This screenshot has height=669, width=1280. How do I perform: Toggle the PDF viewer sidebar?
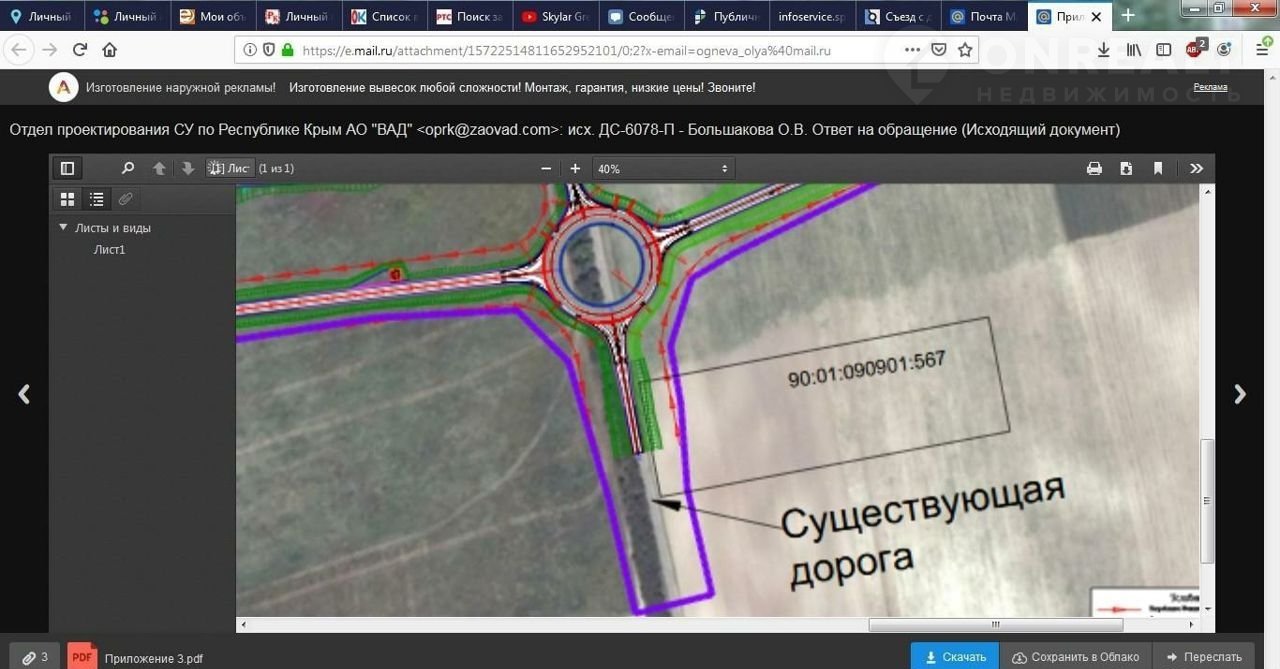click(68, 169)
